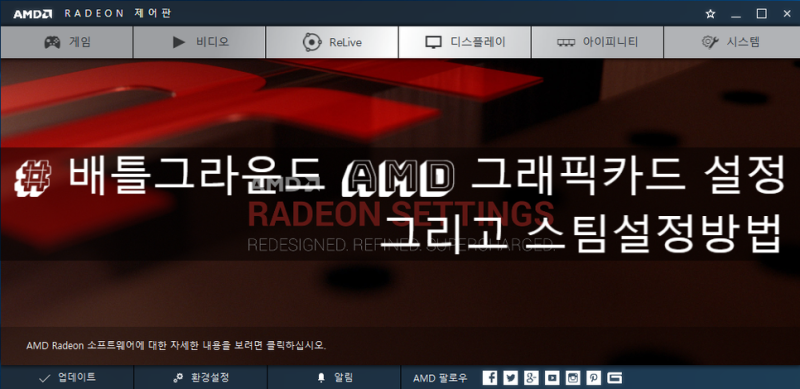Maximize the Radeon 제어판 window
Viewport: 800px width, 389px height.
pos(761,14)
